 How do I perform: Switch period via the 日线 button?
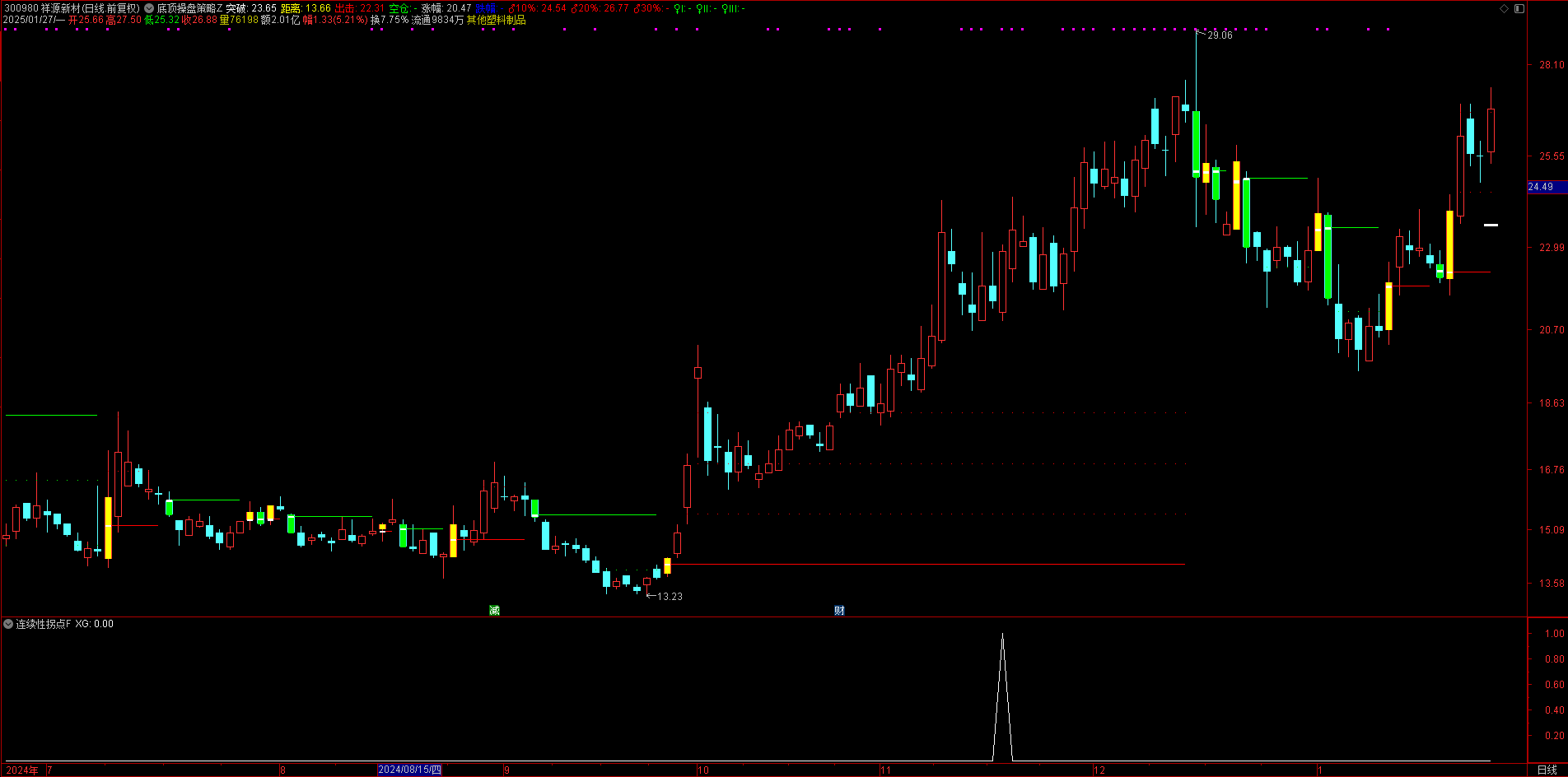pyautogui.click(x=1547, y=770)
